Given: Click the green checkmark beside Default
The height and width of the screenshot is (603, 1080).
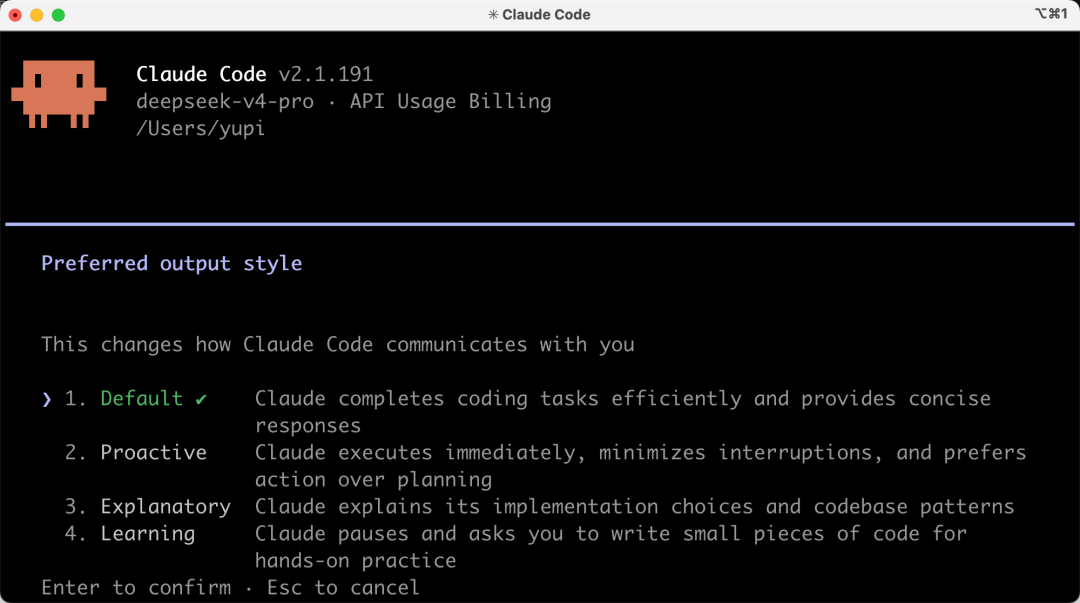Looking at the screenshot, I should click(x=200, y=399).
